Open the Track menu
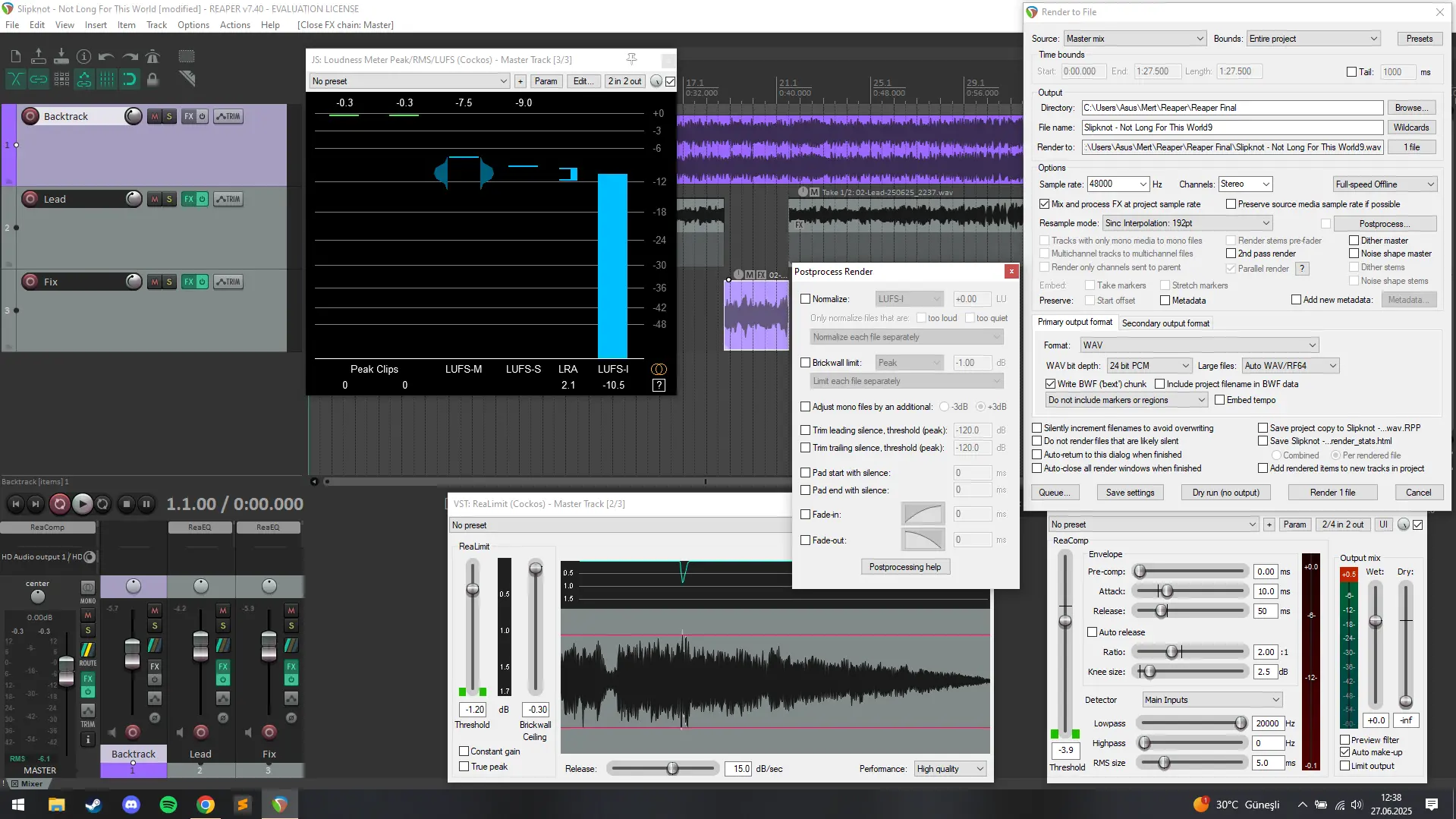 [x=156, y=25]
